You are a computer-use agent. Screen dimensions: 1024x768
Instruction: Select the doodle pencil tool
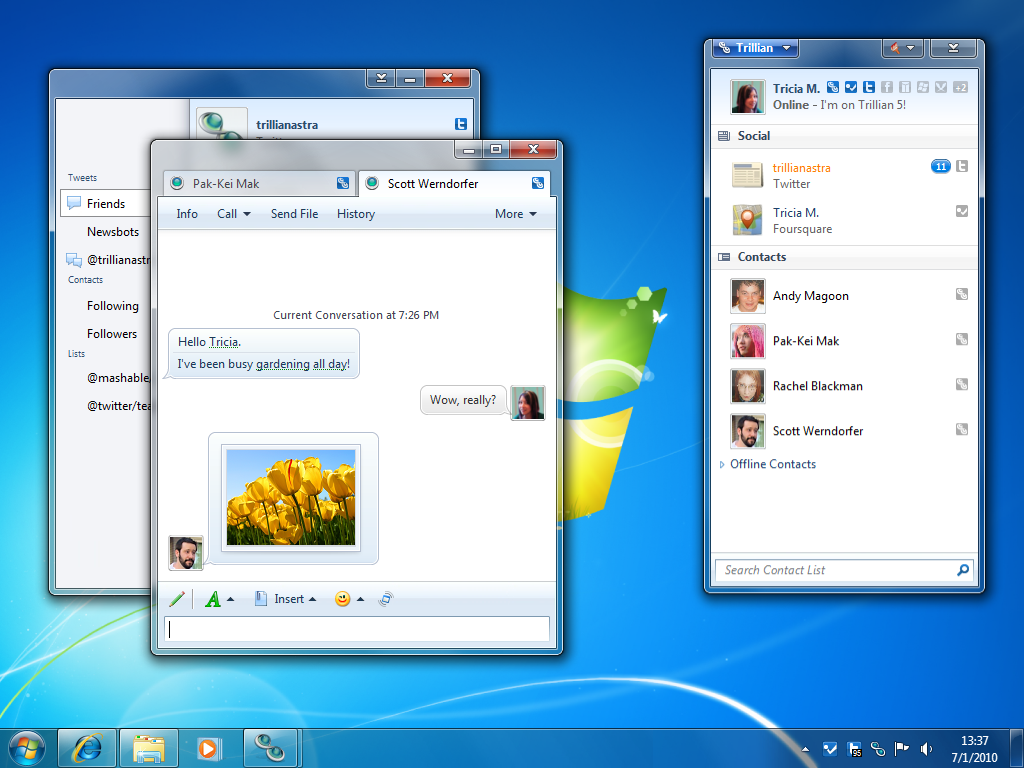coord(178,598)
